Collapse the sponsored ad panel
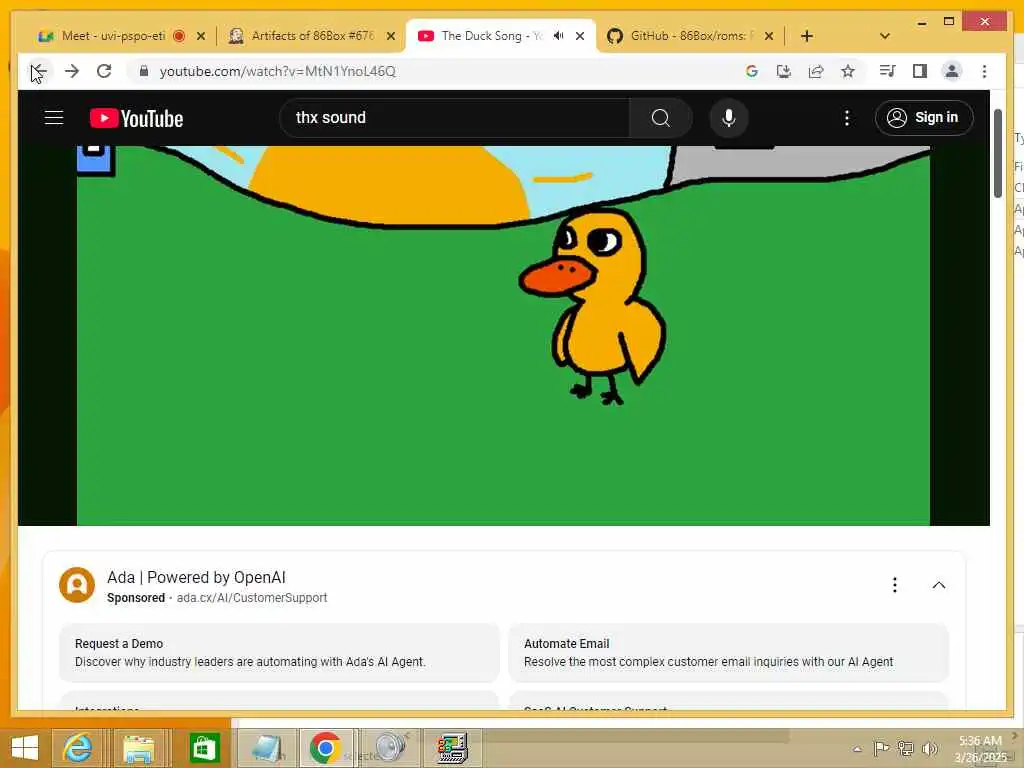1024x768 pixels. (938, 584)
